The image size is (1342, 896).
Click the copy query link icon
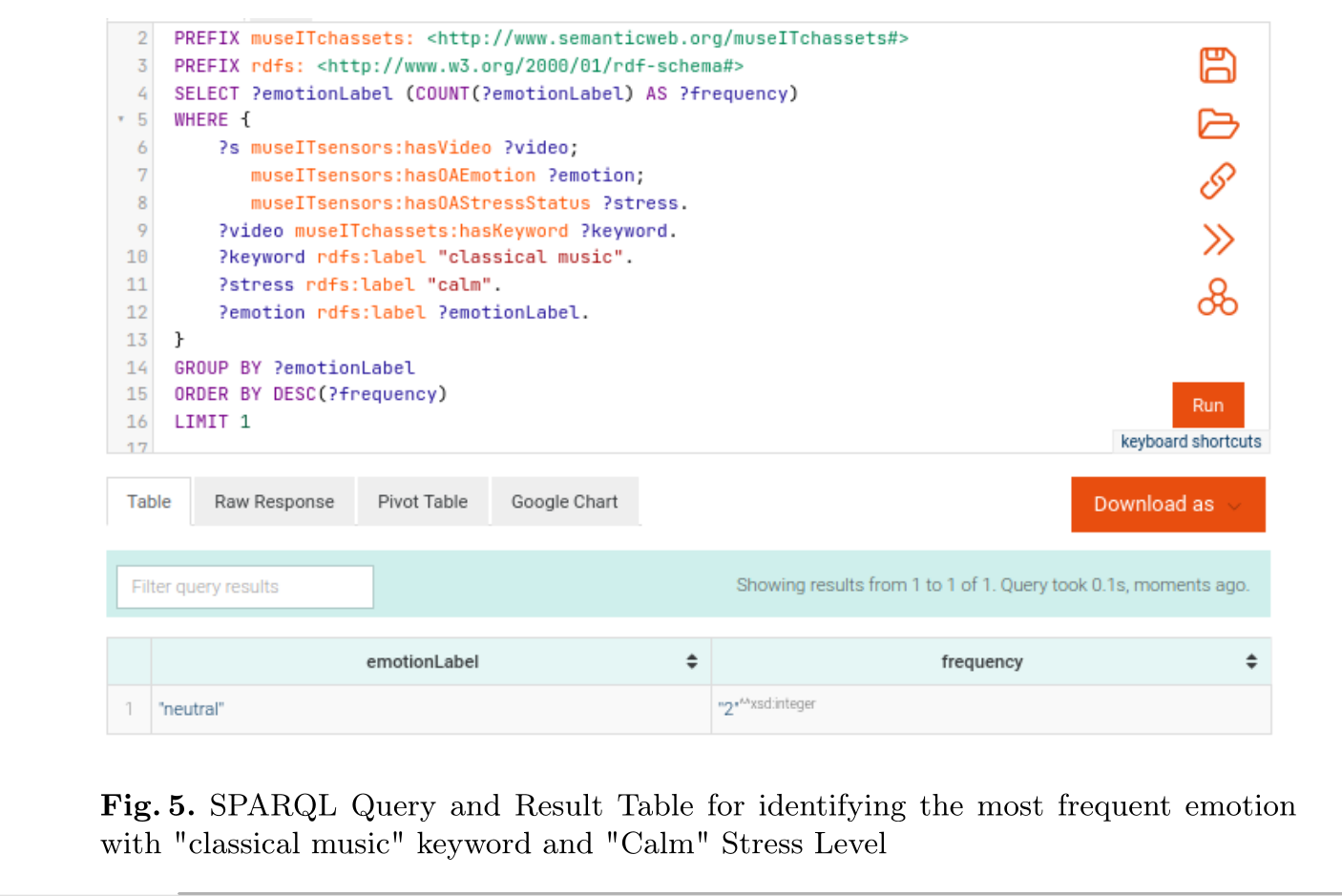coord(1217,180)
